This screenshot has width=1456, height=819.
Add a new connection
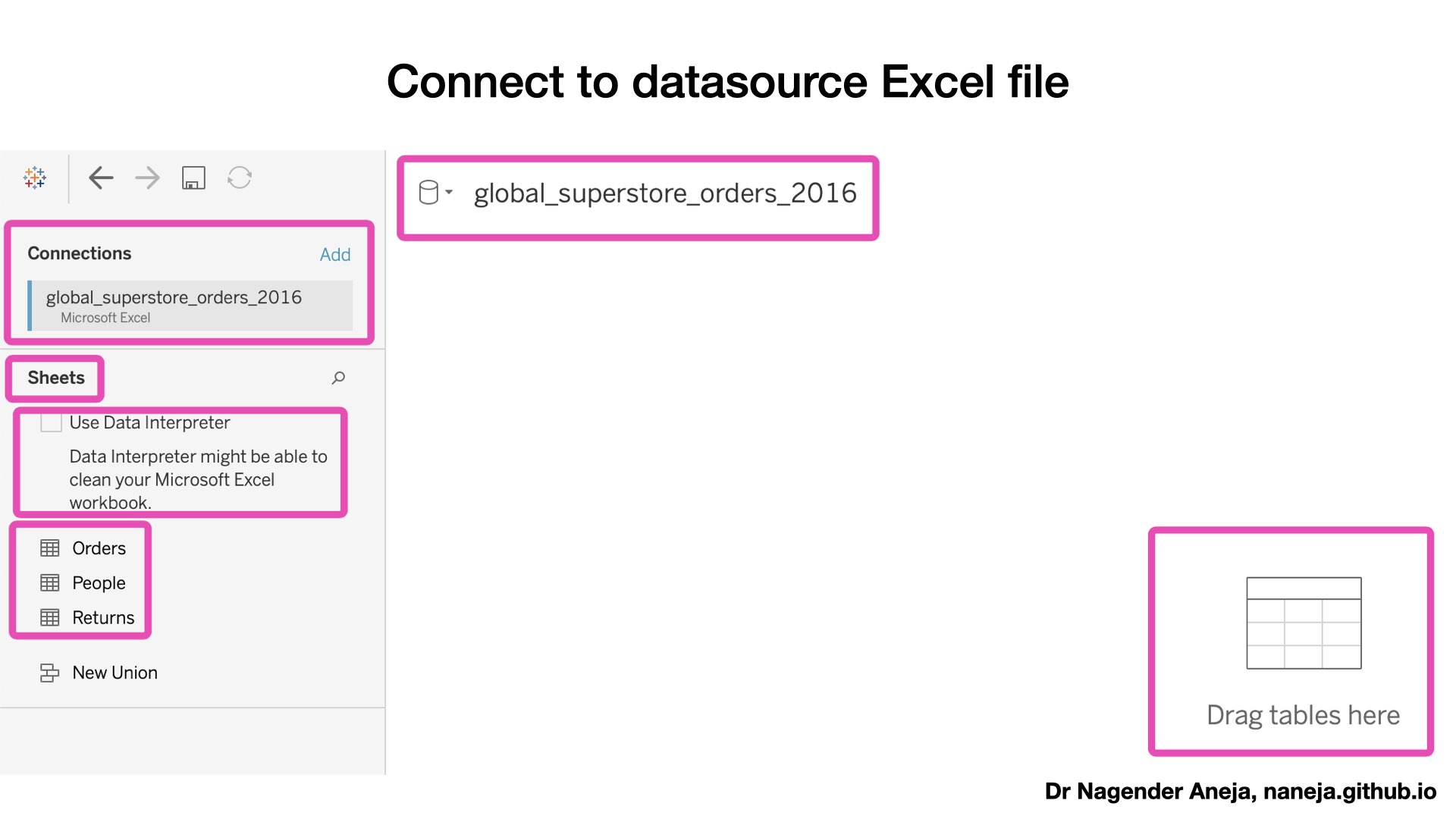pyautogui.click(x=335, y=255)
